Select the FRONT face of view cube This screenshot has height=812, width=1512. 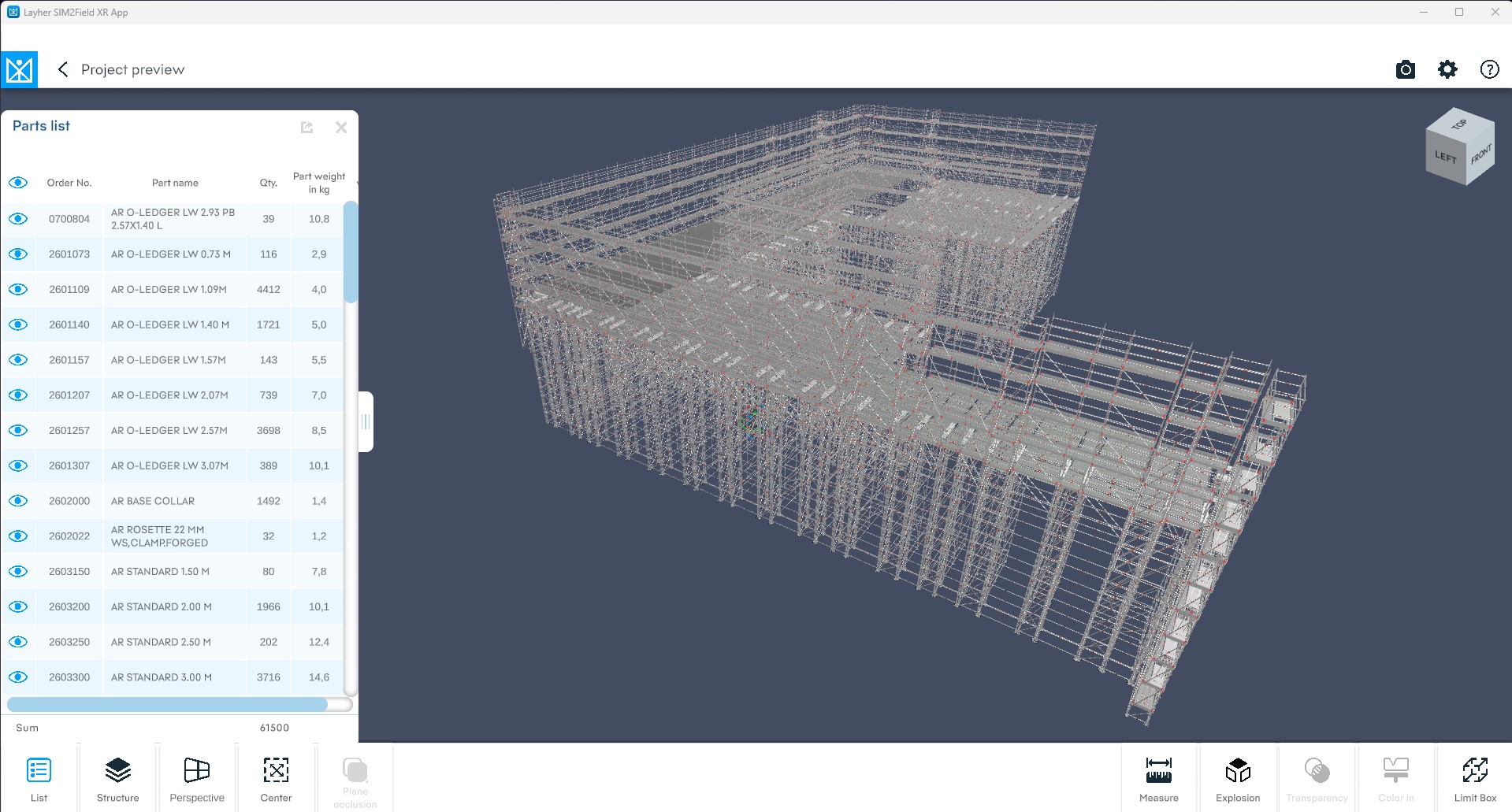click(1480, 154)
